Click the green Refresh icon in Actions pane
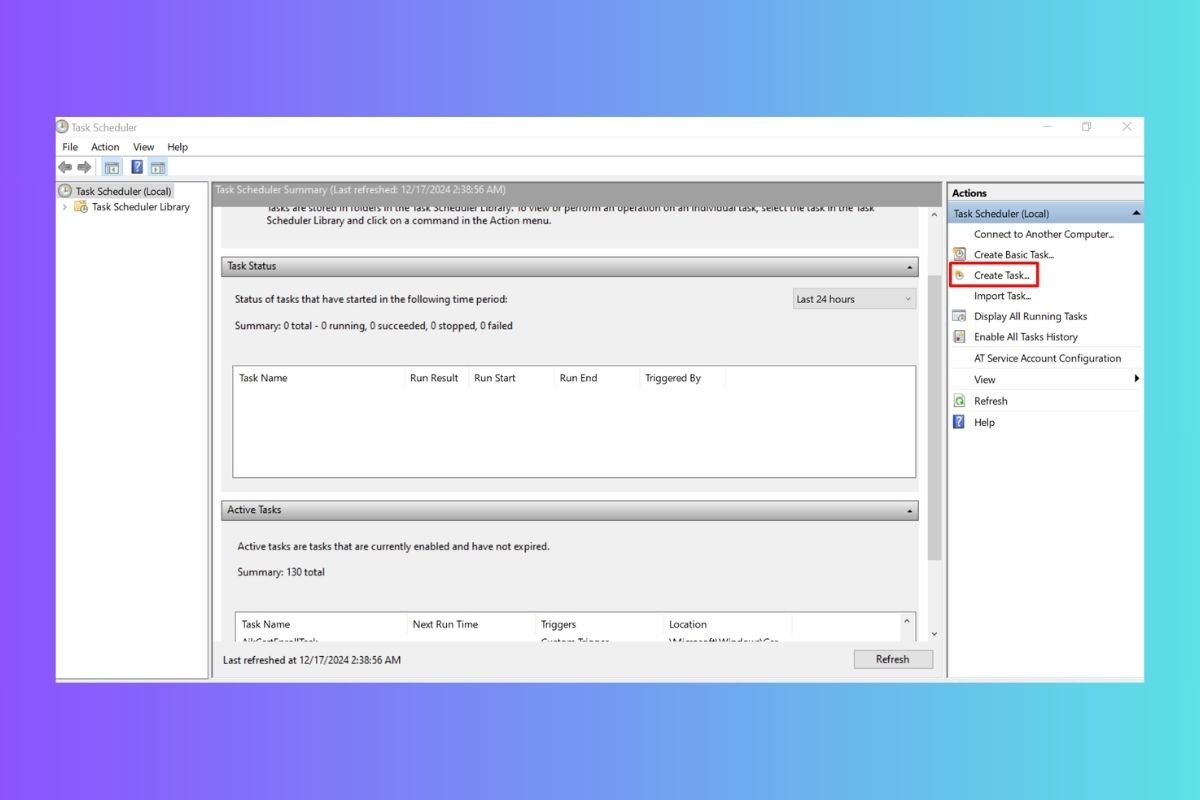The width and height of the screenshot is (1200, 800). click(x=960, y=401)
